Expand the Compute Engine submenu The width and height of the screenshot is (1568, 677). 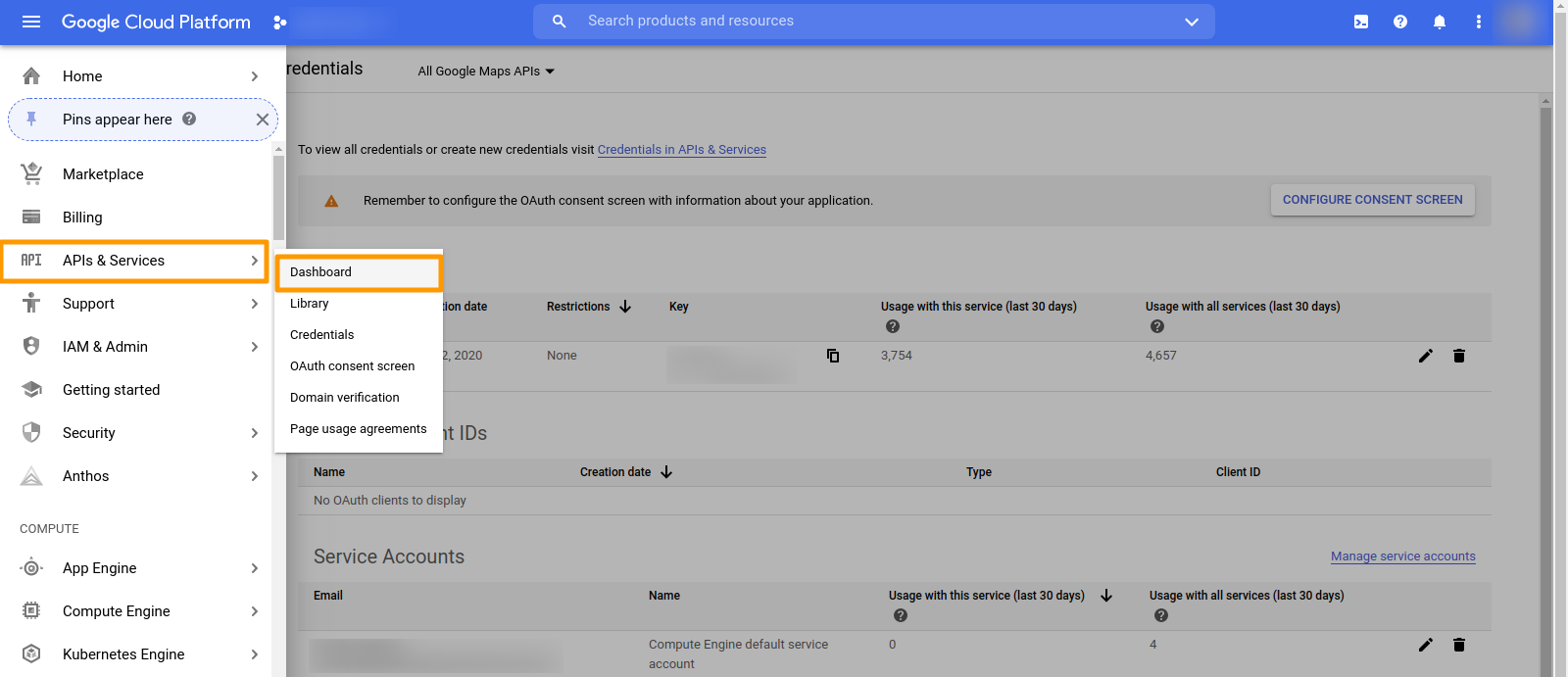(x=254, y=611)
